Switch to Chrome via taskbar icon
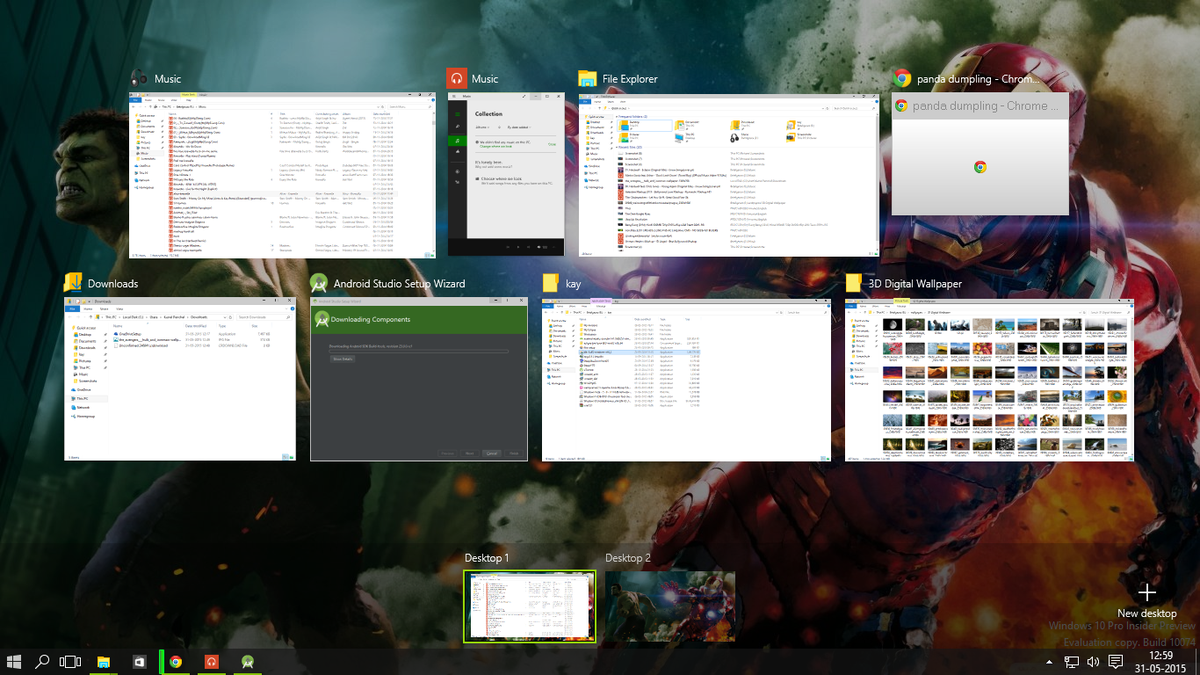Screen dimensions: 1200x675 [175, 661]
